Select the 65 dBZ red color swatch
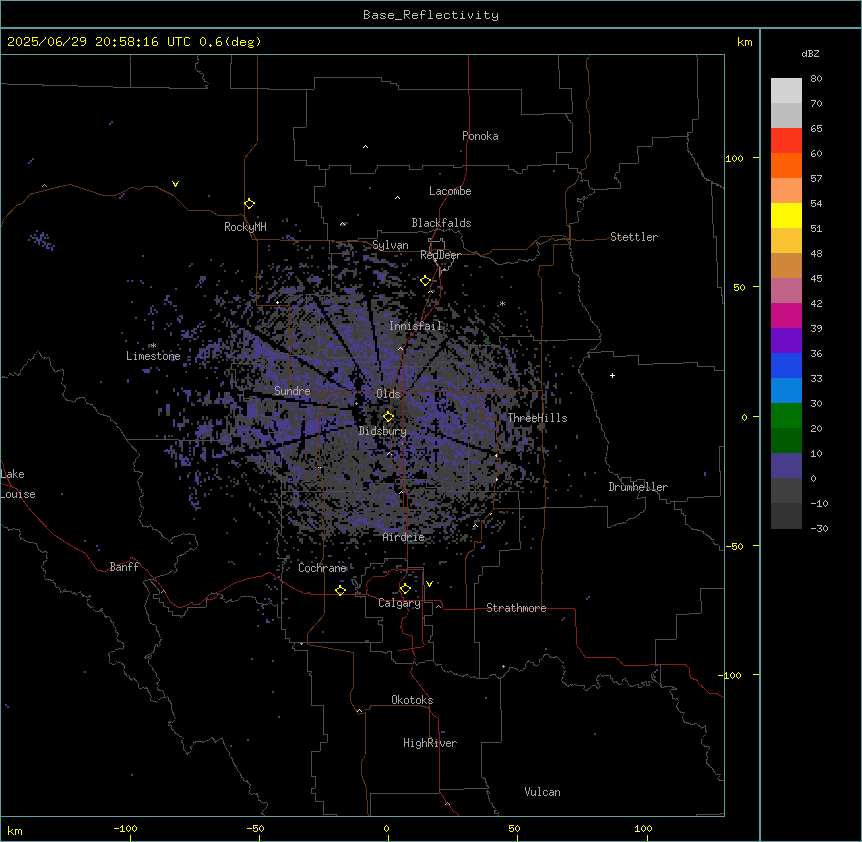 pos(786,140)
